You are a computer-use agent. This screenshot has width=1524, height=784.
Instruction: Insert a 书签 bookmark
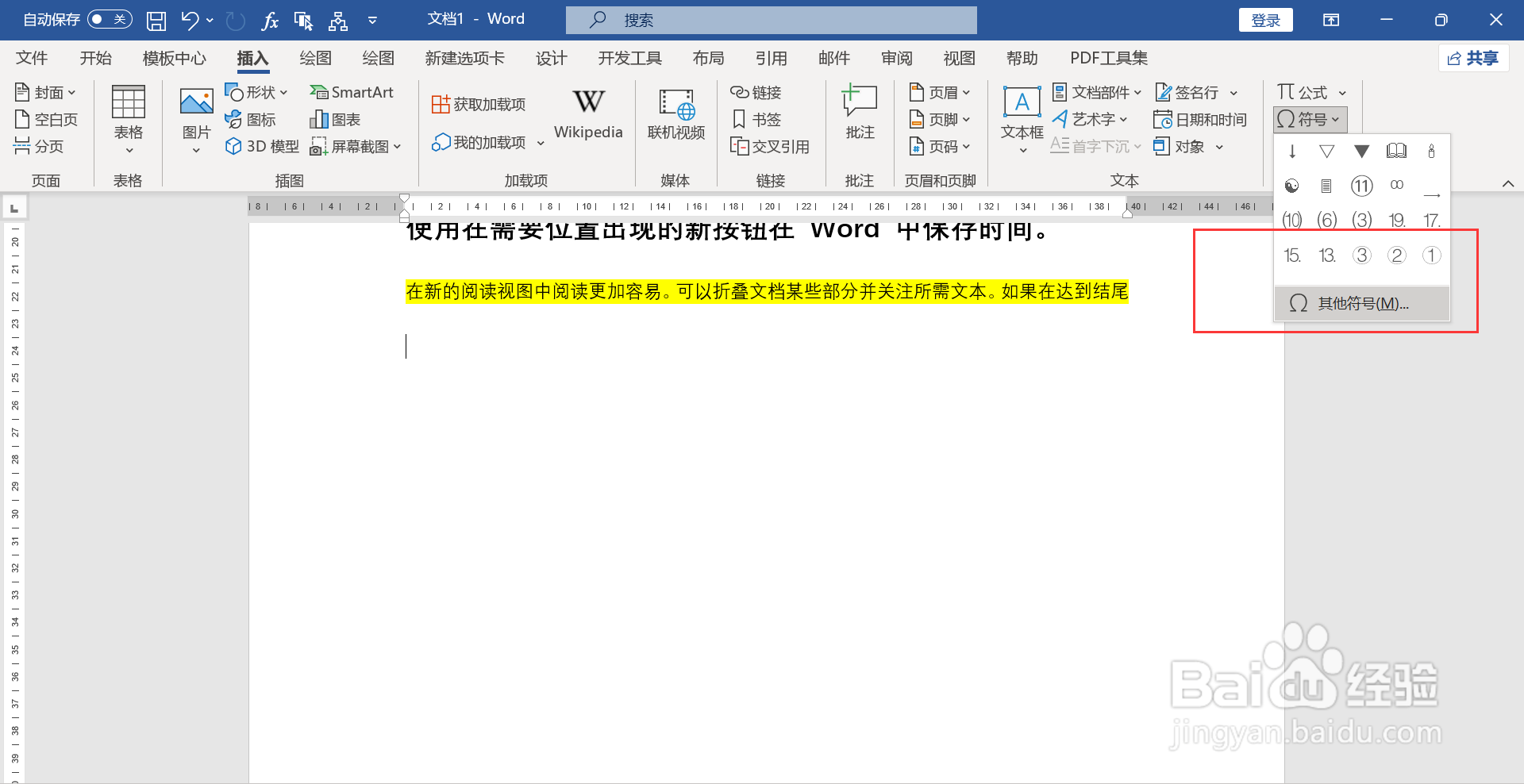pos(756,120)
